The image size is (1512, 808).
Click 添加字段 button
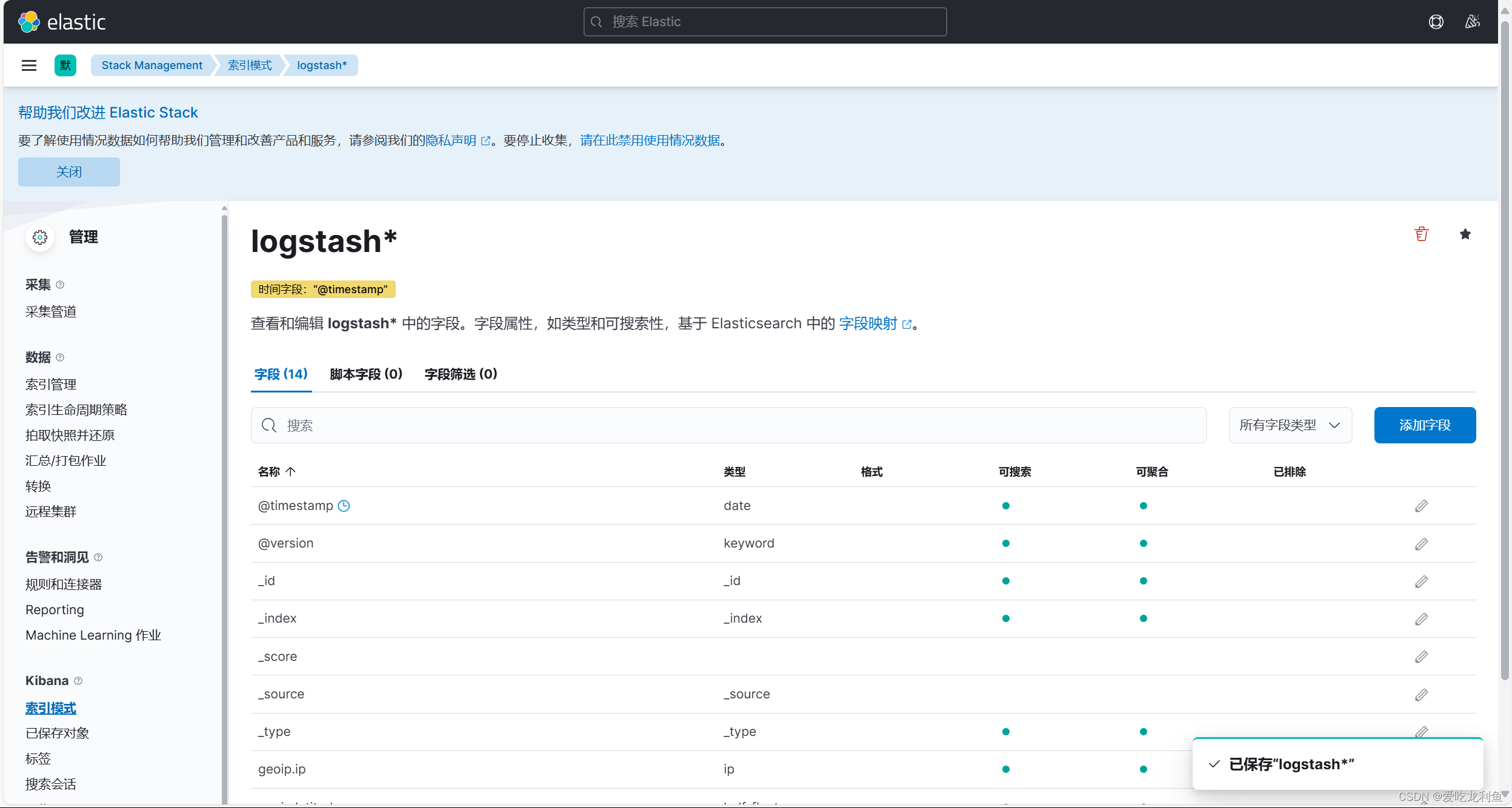click(1425, 425)
